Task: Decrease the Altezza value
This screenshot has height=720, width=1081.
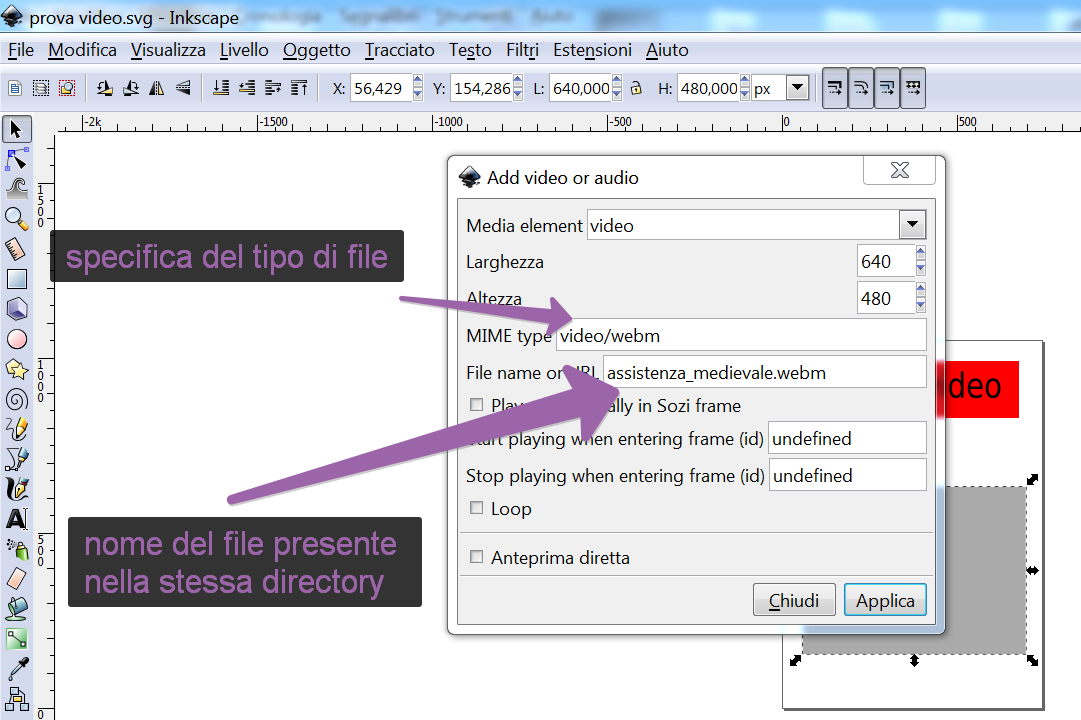Action: click(921, 306)
